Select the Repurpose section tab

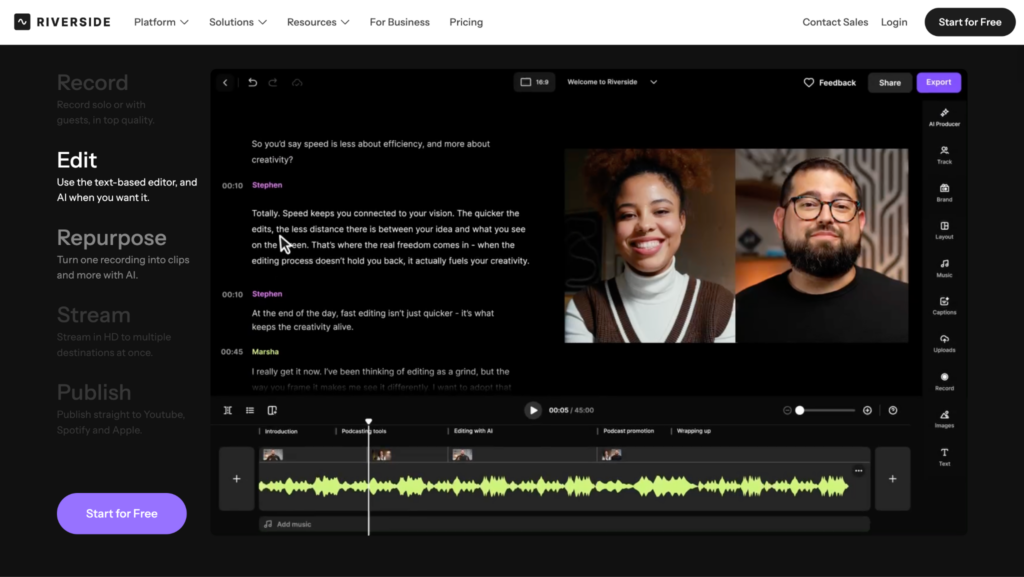(112, 238)
